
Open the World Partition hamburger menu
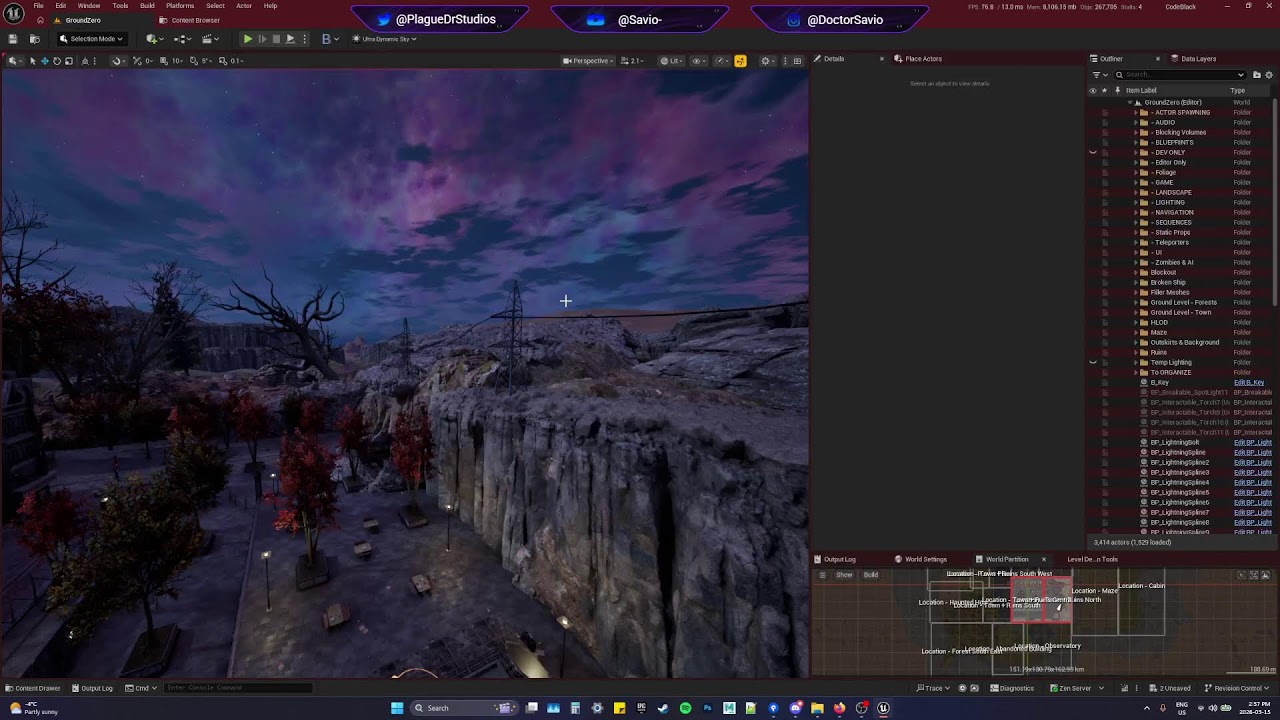(822, 575)
